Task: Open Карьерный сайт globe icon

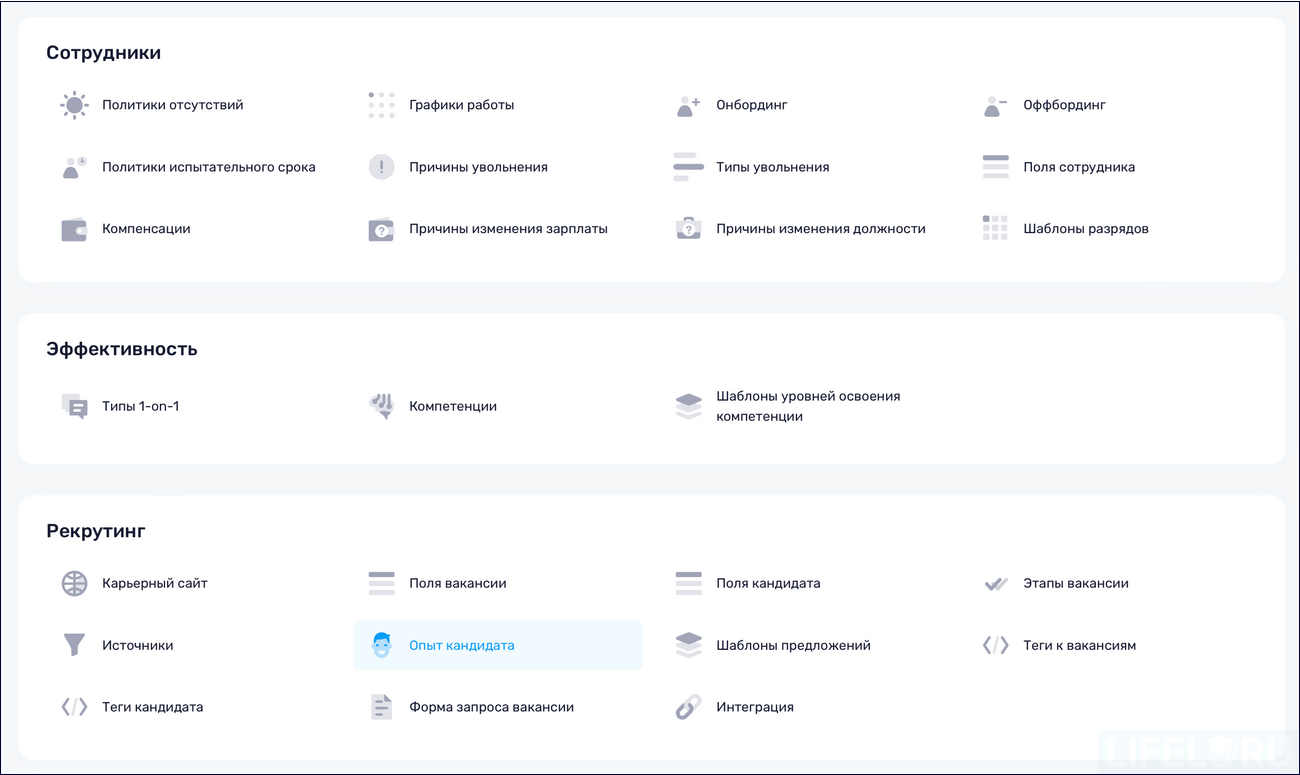Action: pyautogui.click(x=73, y=583)
